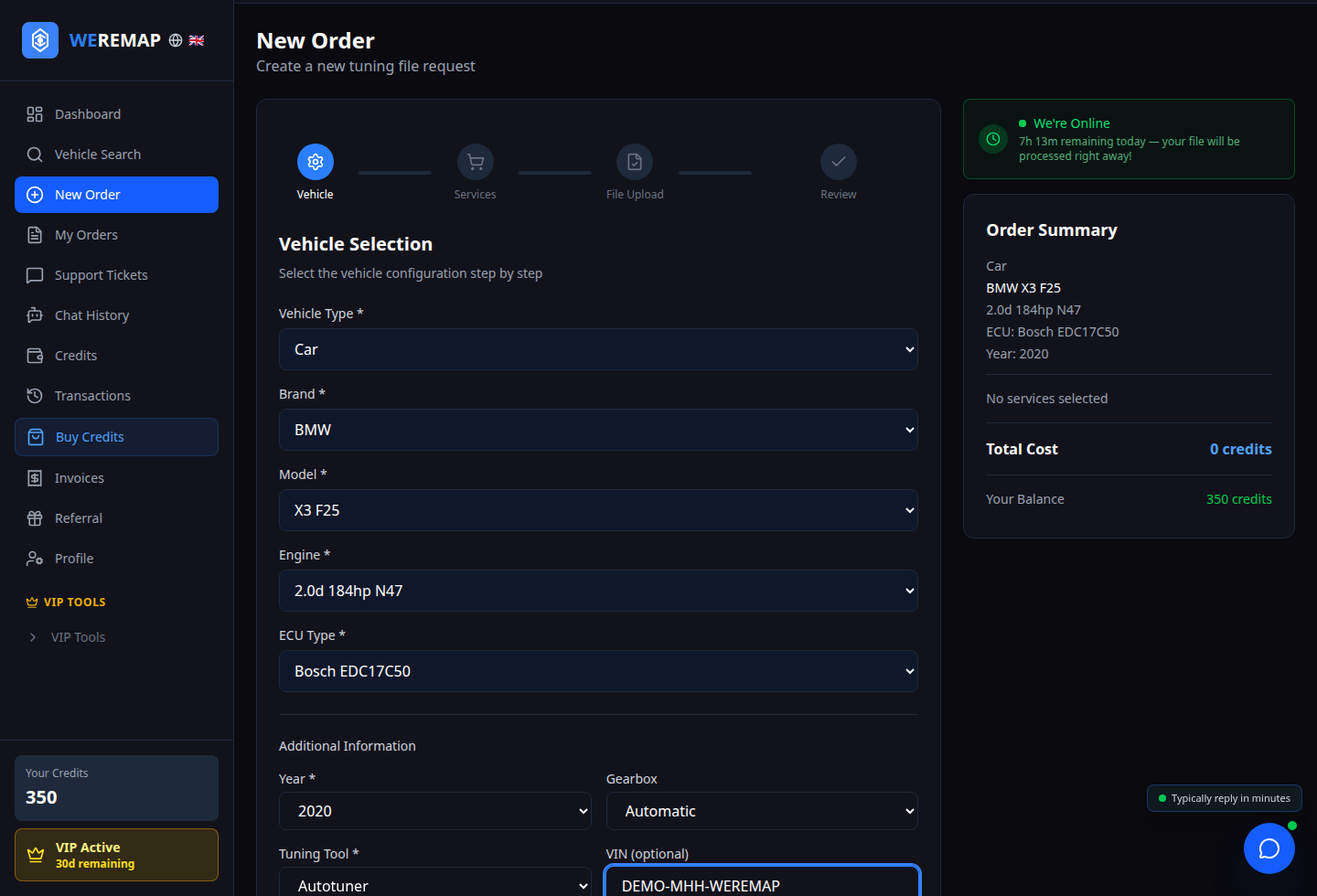Open the Brand dropdown showing BMW
Viewport: 1317px width, 896px height.
point(598,430)
